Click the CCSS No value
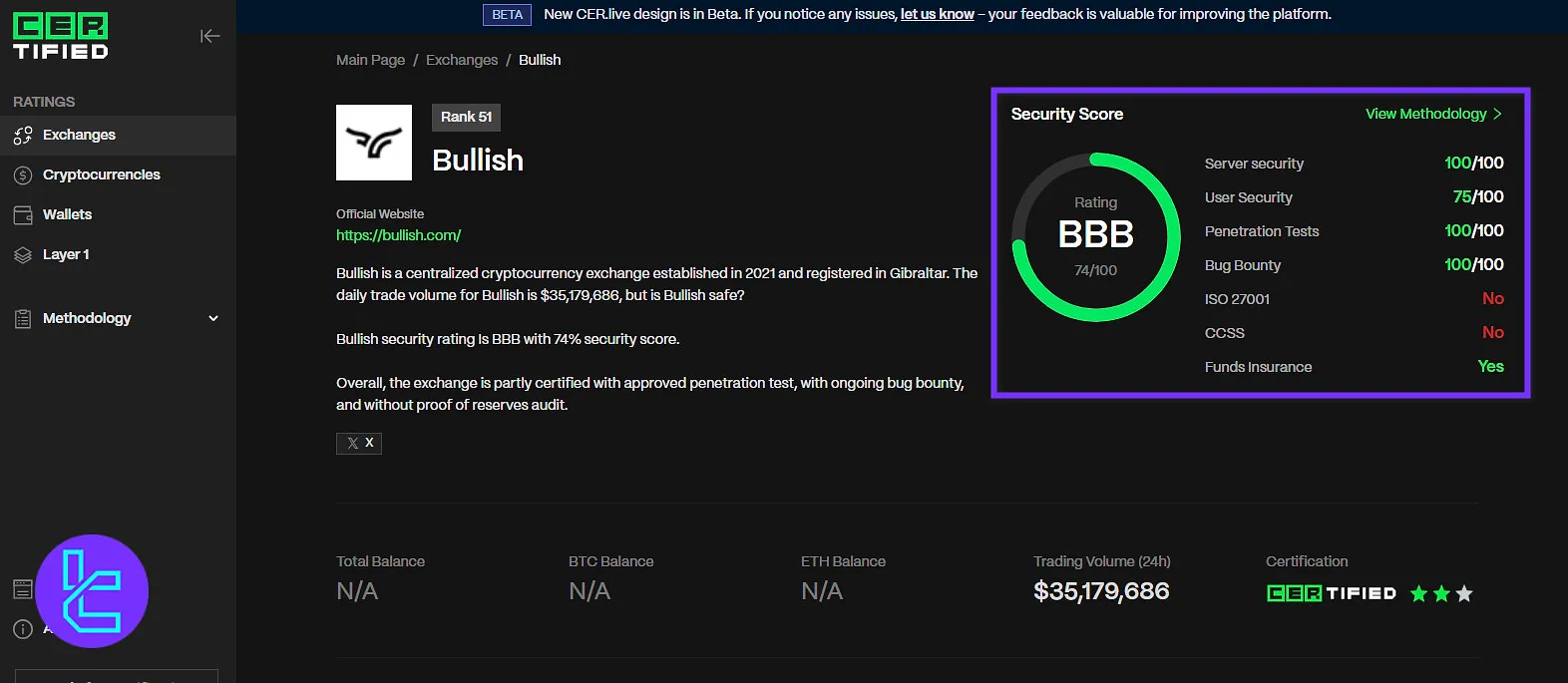The image size is (1568, 683). click(1492, 332)
